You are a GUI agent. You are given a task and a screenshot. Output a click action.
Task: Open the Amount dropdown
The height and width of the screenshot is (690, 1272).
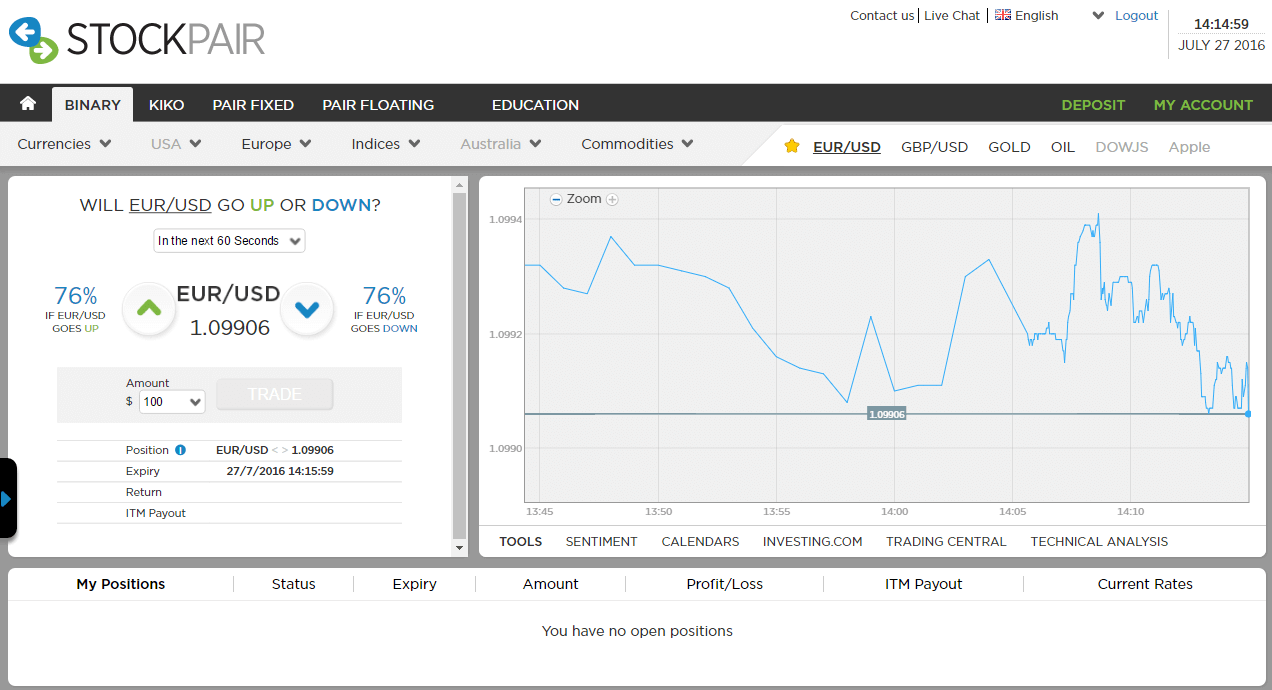click(x=172, y=402)
